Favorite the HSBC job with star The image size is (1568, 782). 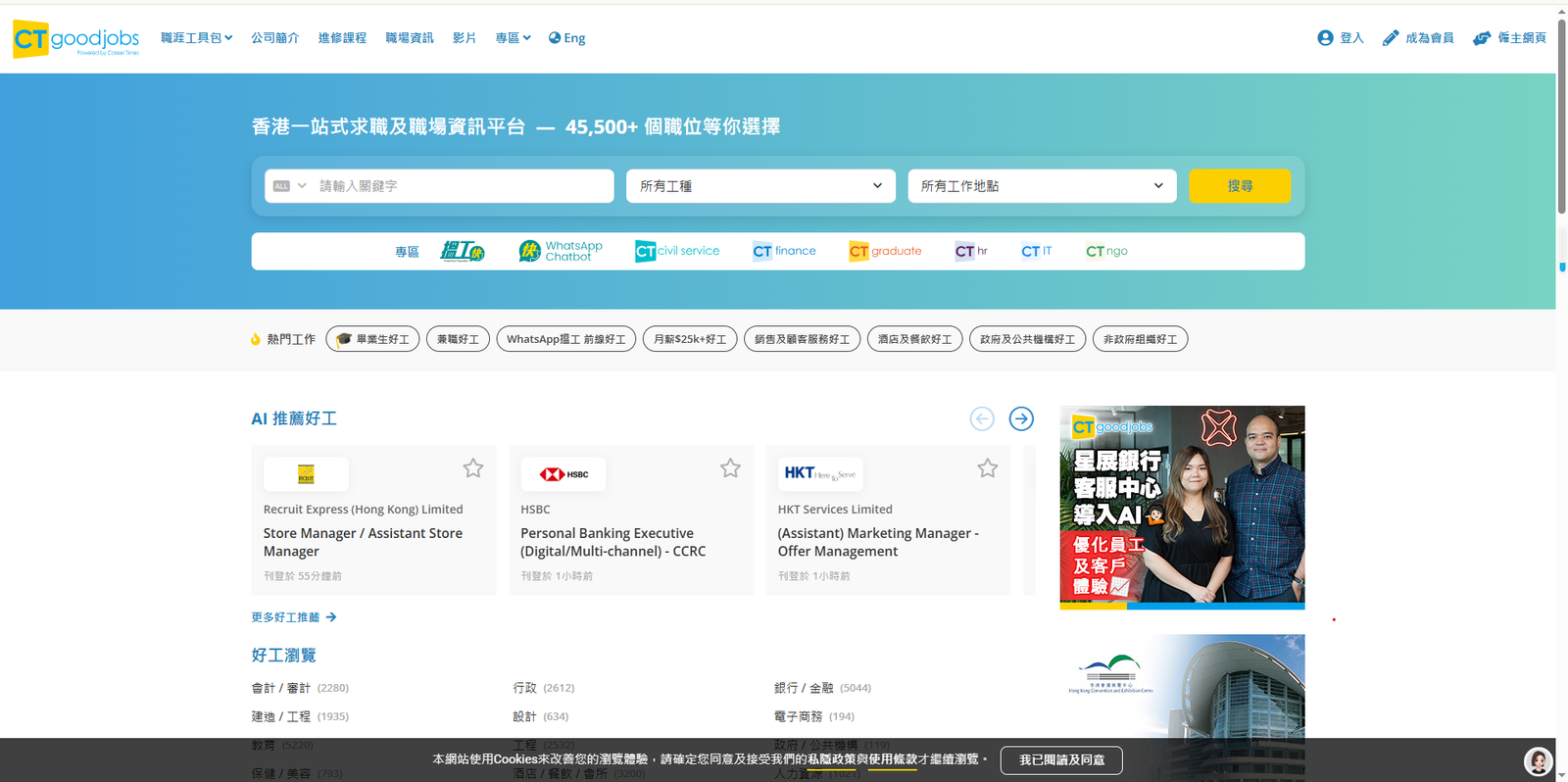730,468
